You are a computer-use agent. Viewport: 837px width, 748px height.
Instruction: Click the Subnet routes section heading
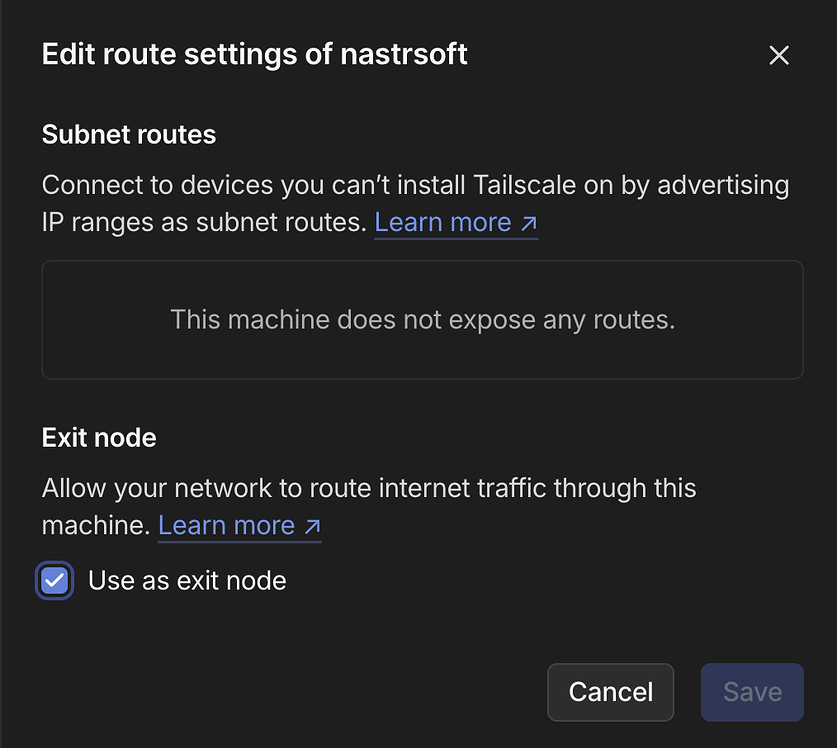pyautogui.click(x=128, y=134)
